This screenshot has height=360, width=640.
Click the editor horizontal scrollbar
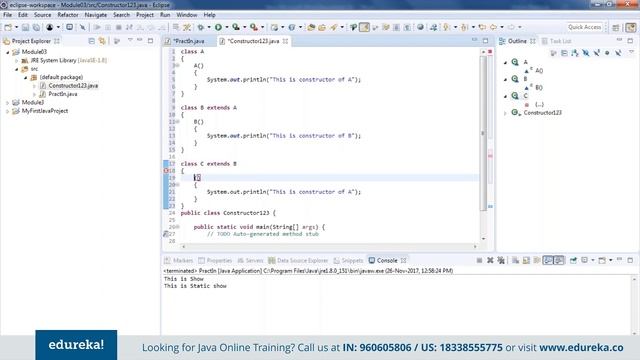(329, 246)
